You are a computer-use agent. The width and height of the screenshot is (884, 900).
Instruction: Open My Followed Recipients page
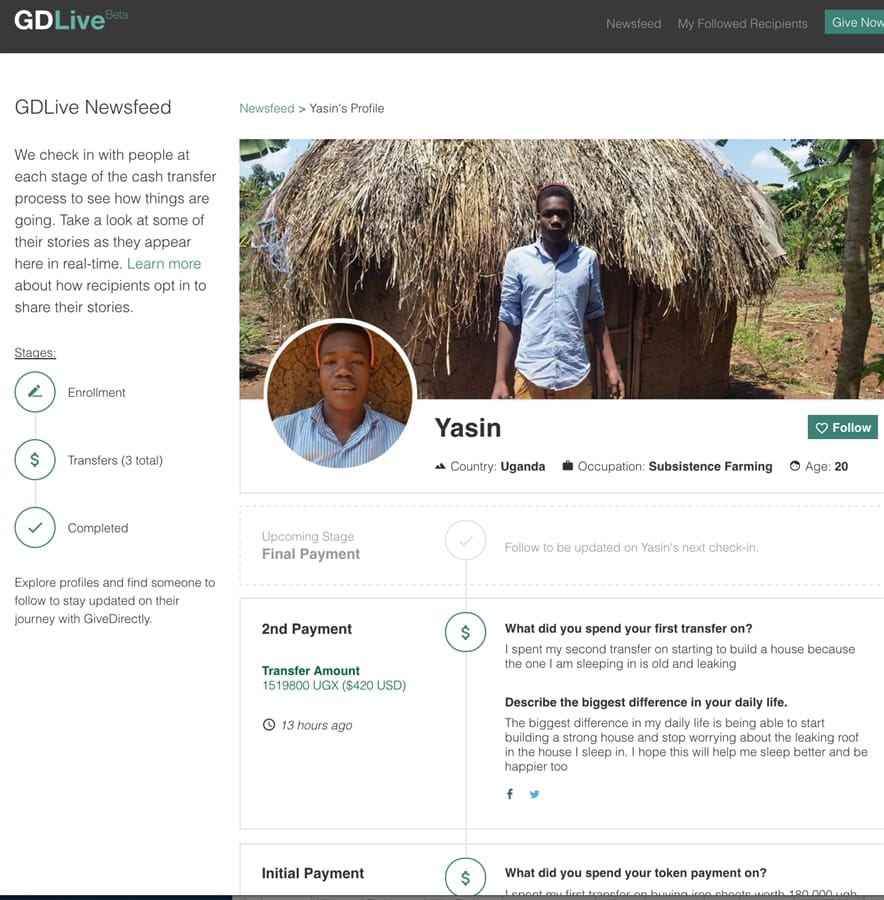pyautogui.click(x=742, y=23)
